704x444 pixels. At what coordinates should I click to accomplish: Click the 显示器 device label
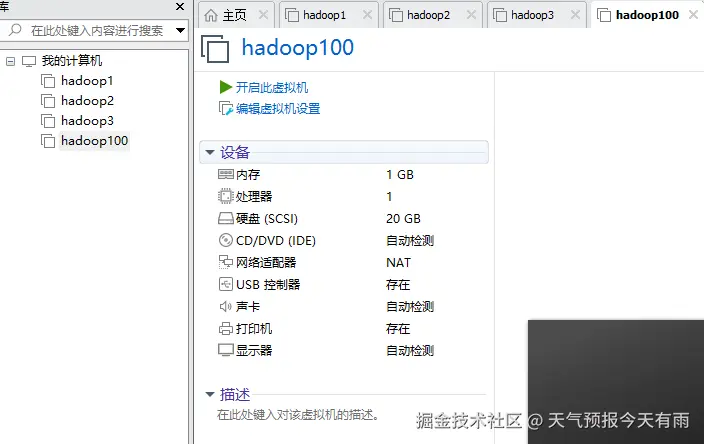(254, 350)
